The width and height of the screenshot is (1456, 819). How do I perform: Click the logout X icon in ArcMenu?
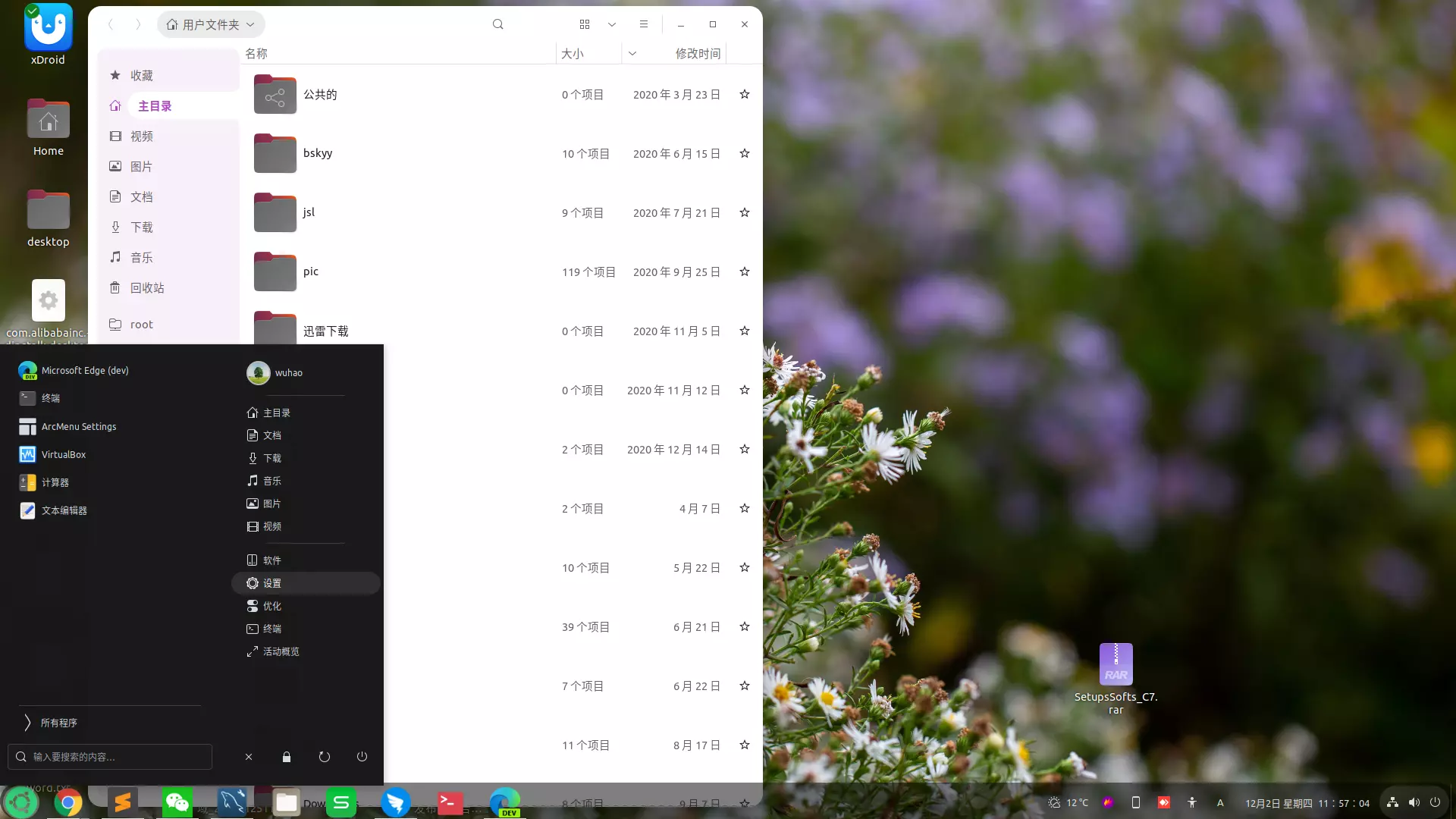pyautogui.click(x=249, y=757)
